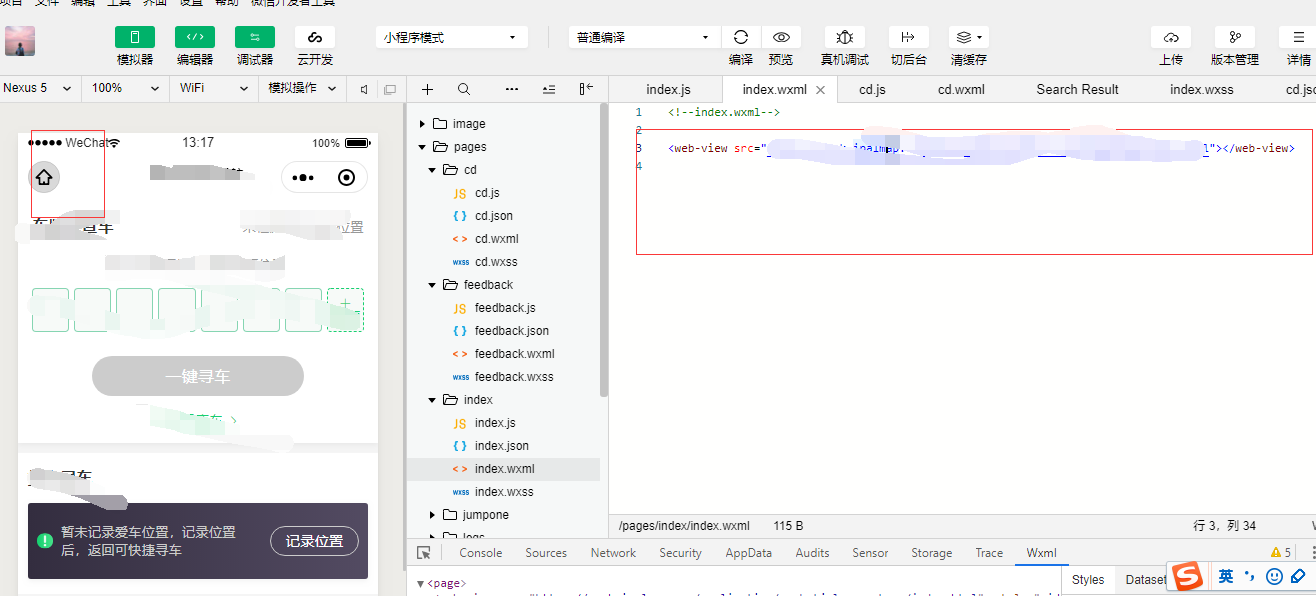
Task: Click the user avatar in toolbar
Action: click(21, 41)
